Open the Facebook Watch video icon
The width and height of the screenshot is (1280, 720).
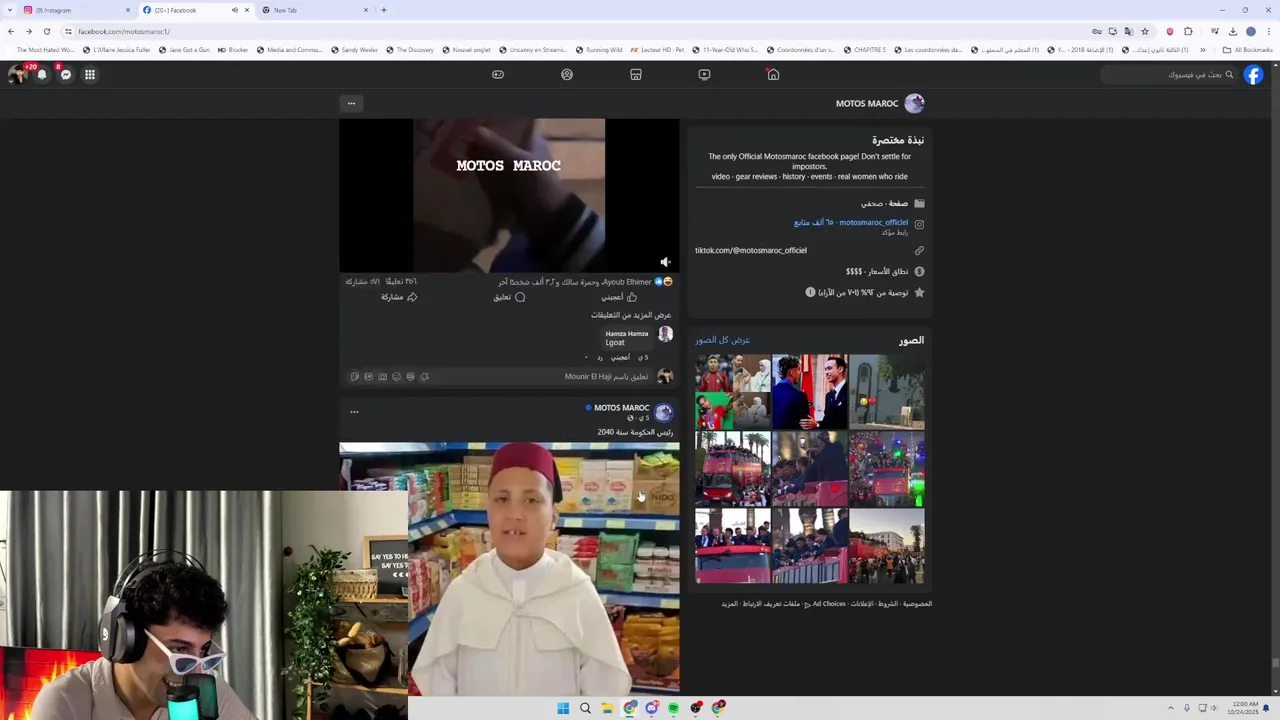(x=704, y=74)
